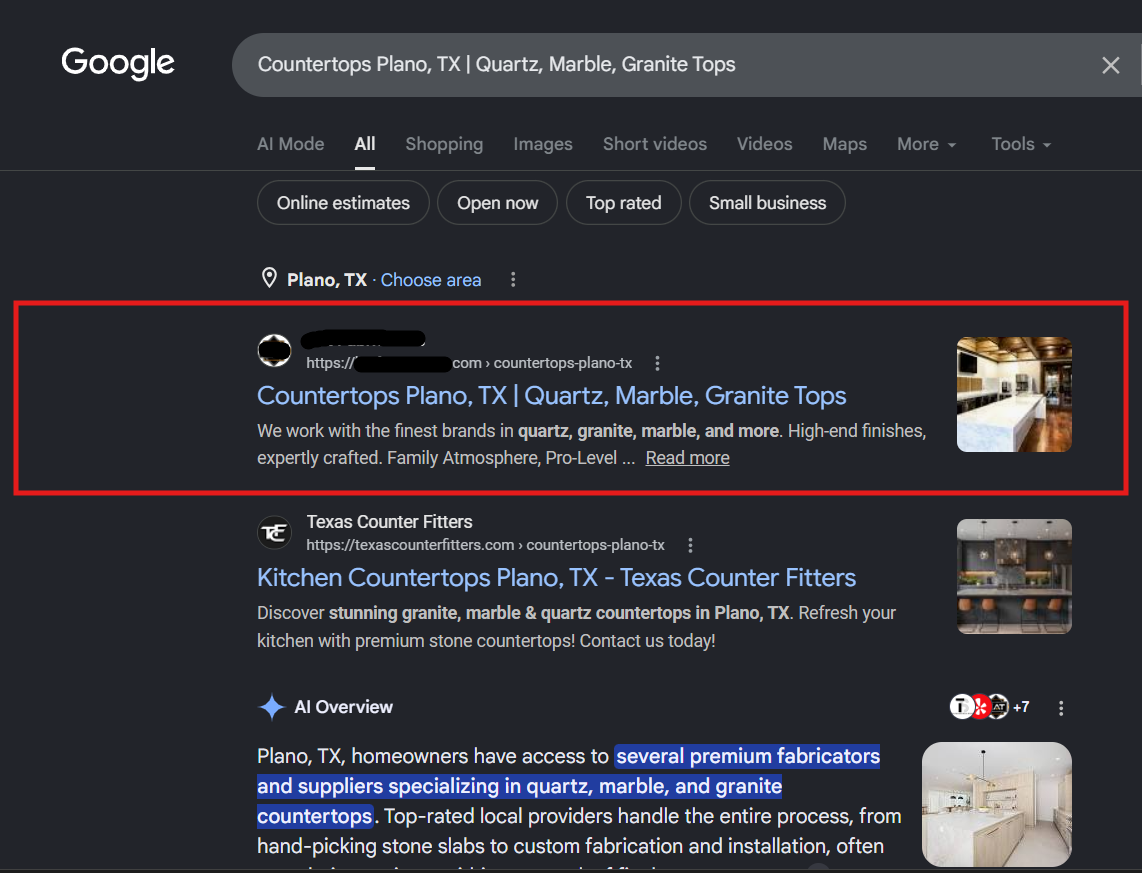
Task: Open the Images tab
Action: (543, 144)
